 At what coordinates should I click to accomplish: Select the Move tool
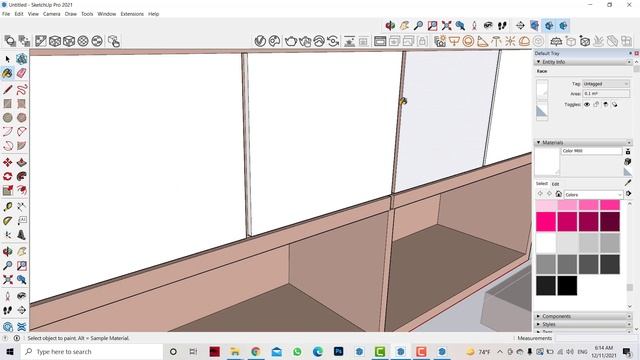point(7,162)
